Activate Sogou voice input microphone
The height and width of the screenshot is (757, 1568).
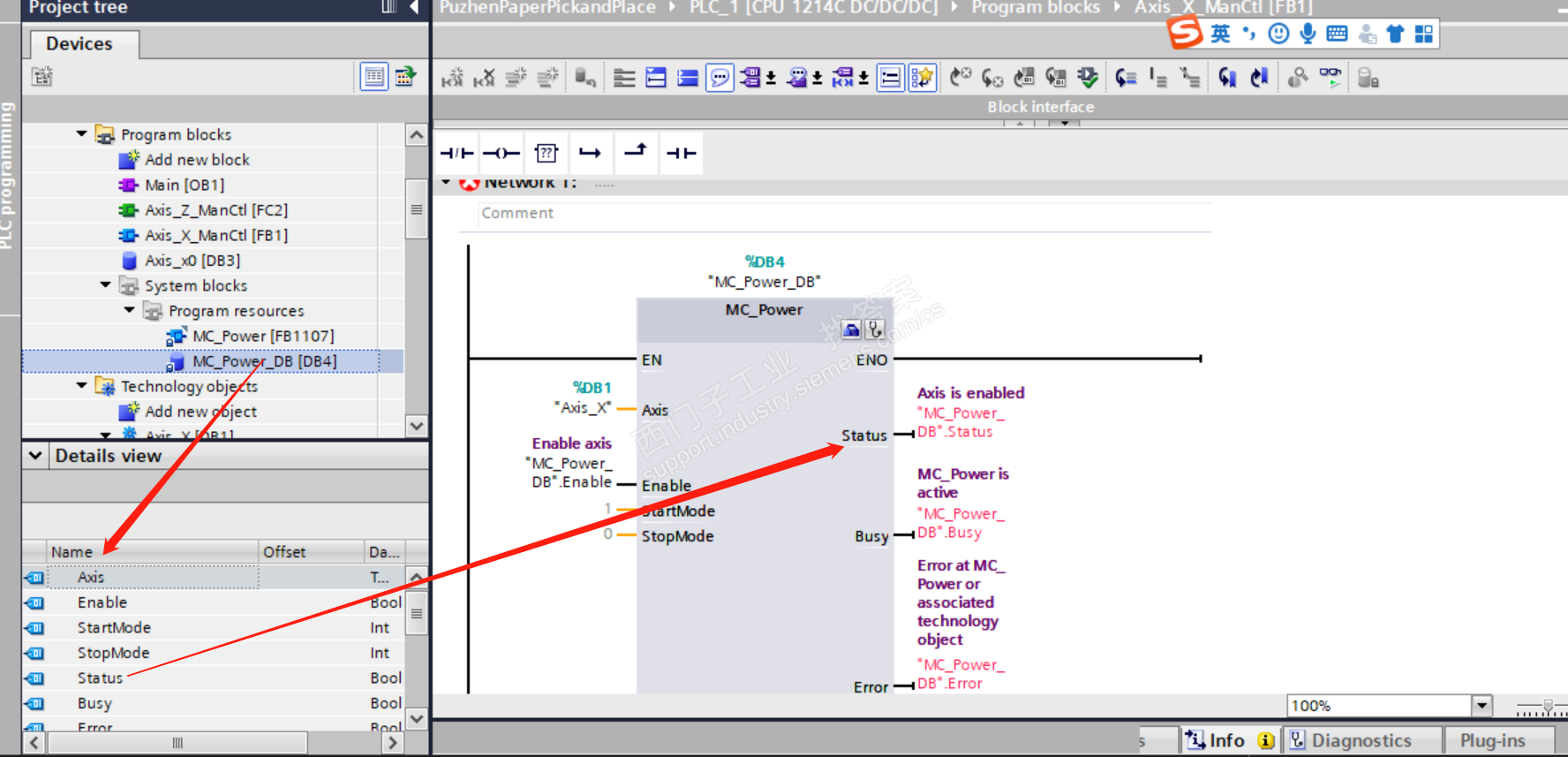pos(1308,34)
